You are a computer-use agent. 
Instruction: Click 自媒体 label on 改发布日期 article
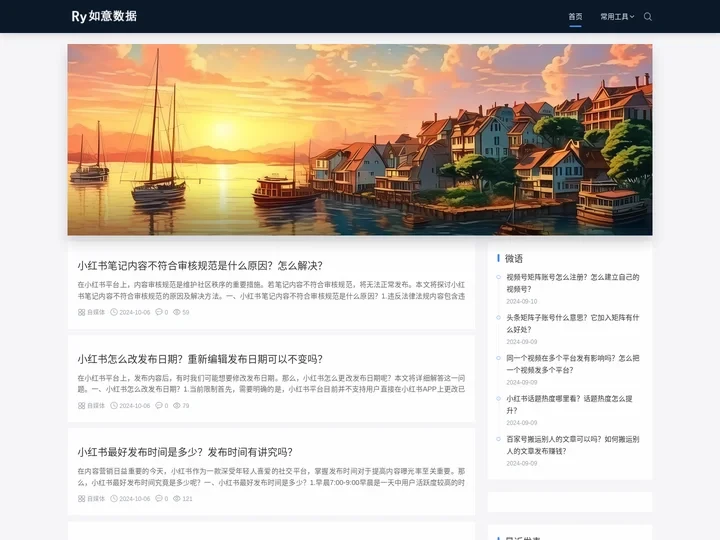tap(96, 405)
